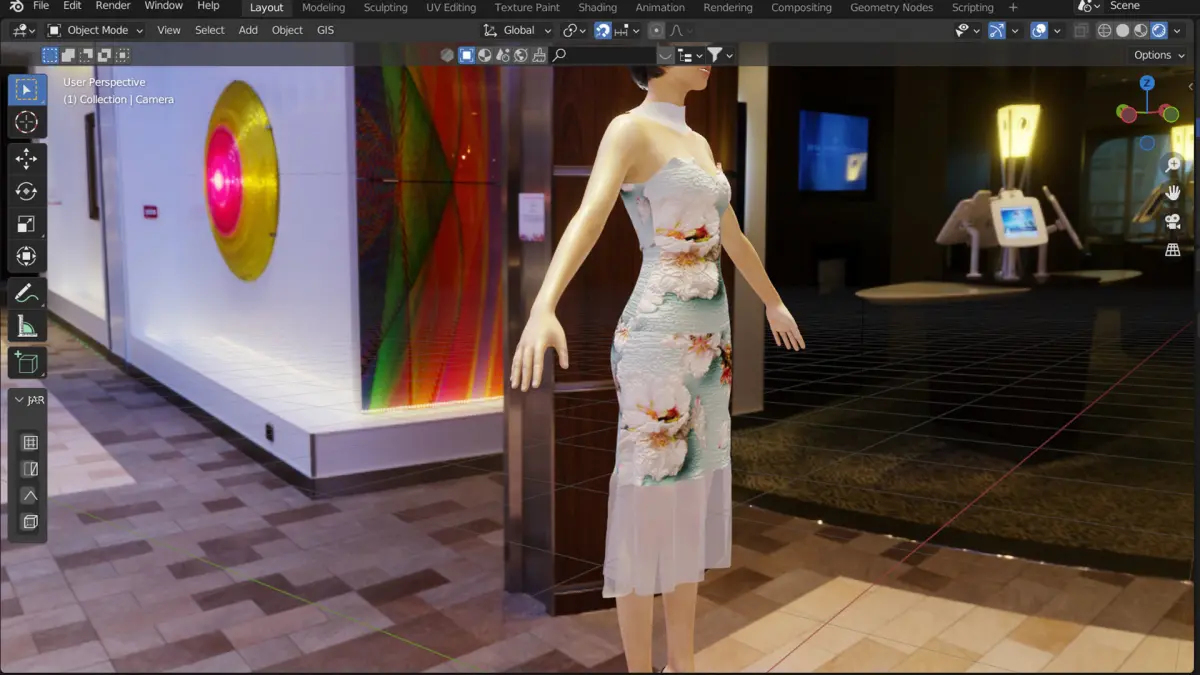The image size is (1200, 675).
Task: Click the hand pan view gizmo
Action: (1173, 192)
